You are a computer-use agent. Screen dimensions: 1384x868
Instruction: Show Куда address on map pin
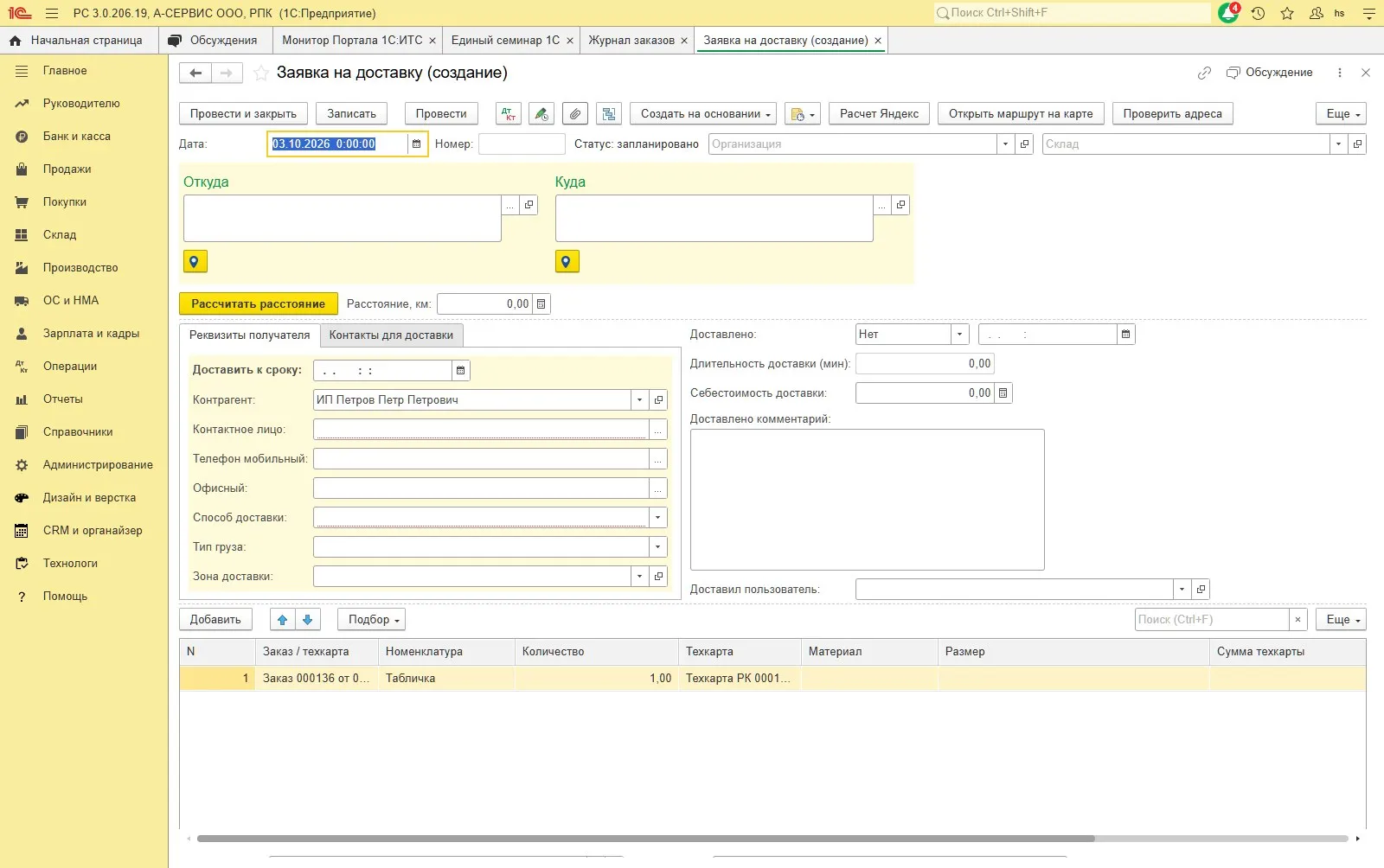click(567, 261)
